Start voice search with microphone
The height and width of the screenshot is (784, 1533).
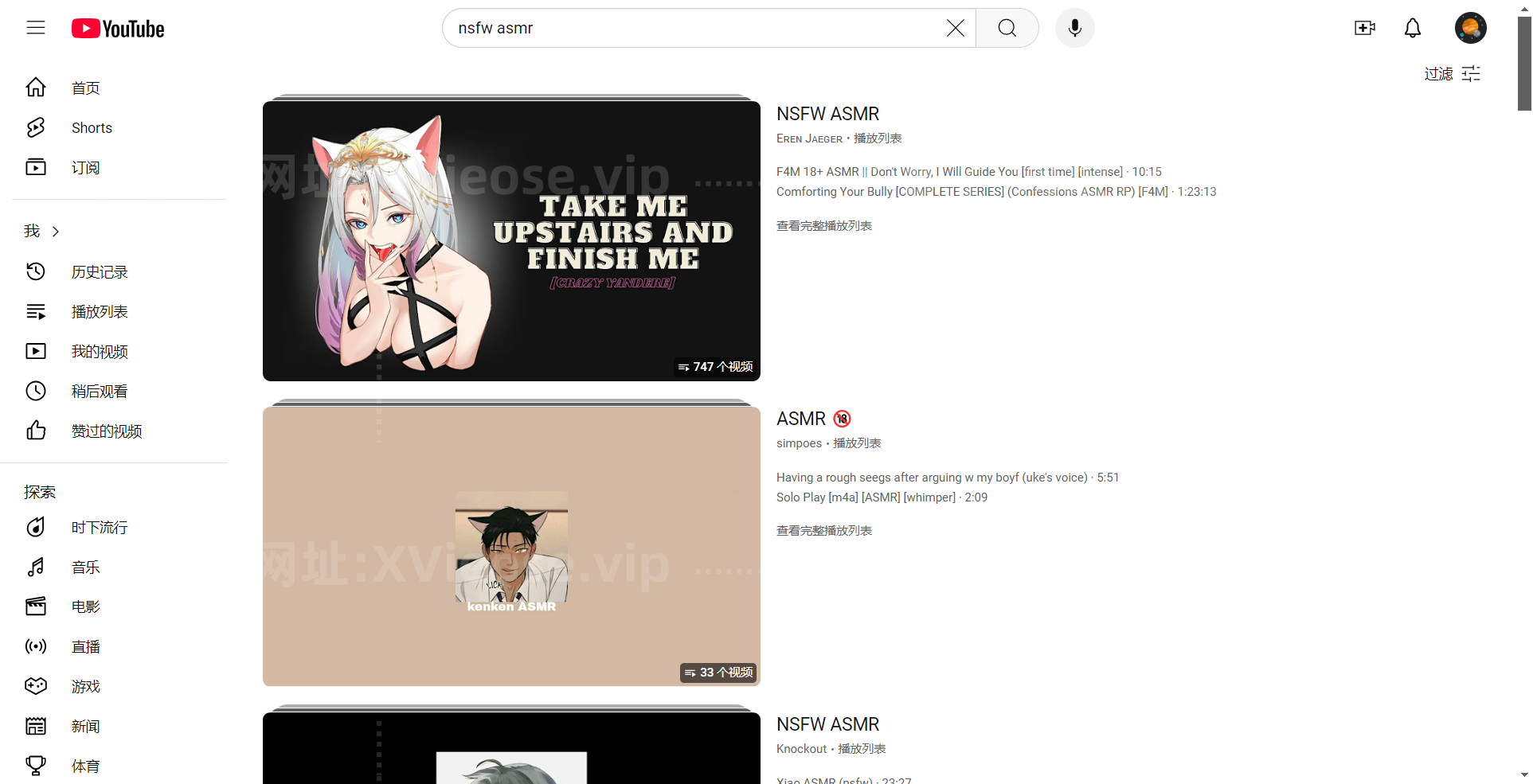[x=1074, y=28]
